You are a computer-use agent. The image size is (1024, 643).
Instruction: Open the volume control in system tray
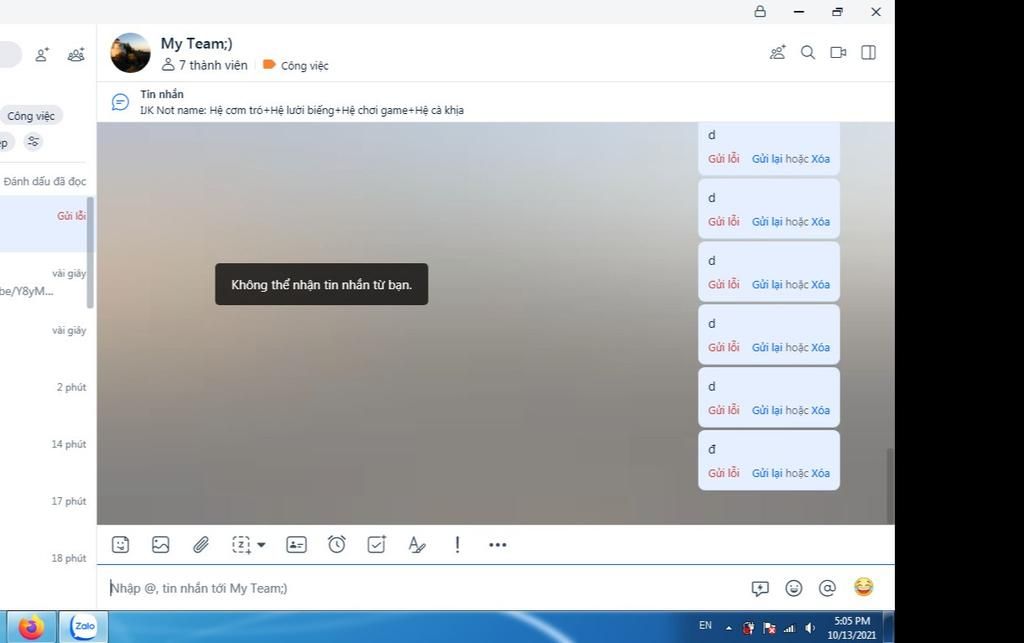point(810,628)
